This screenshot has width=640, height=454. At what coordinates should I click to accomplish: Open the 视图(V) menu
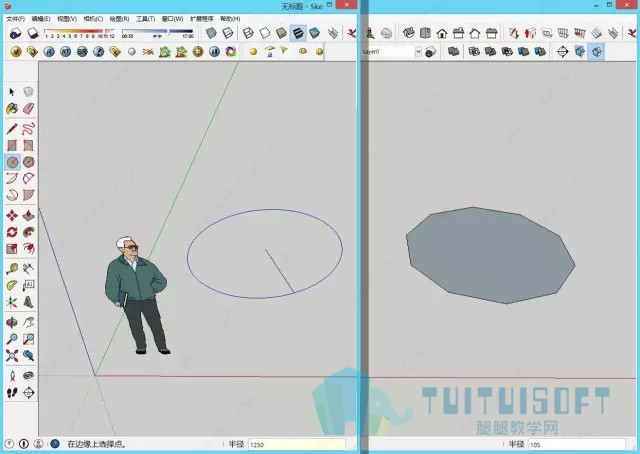(67, 19)
